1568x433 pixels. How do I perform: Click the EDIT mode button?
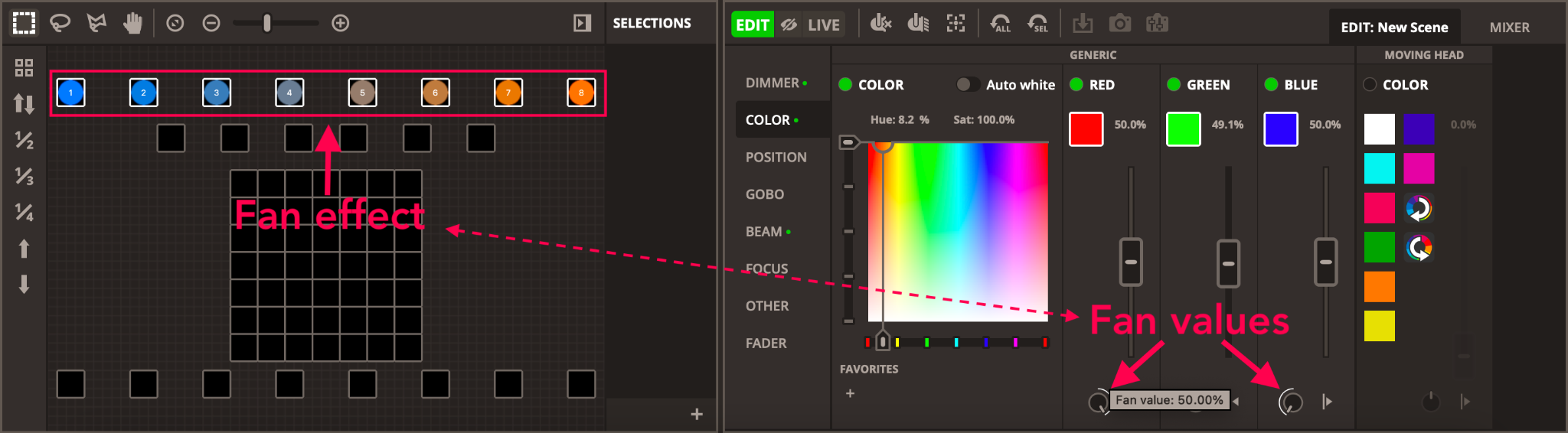[x=752, y=24]
